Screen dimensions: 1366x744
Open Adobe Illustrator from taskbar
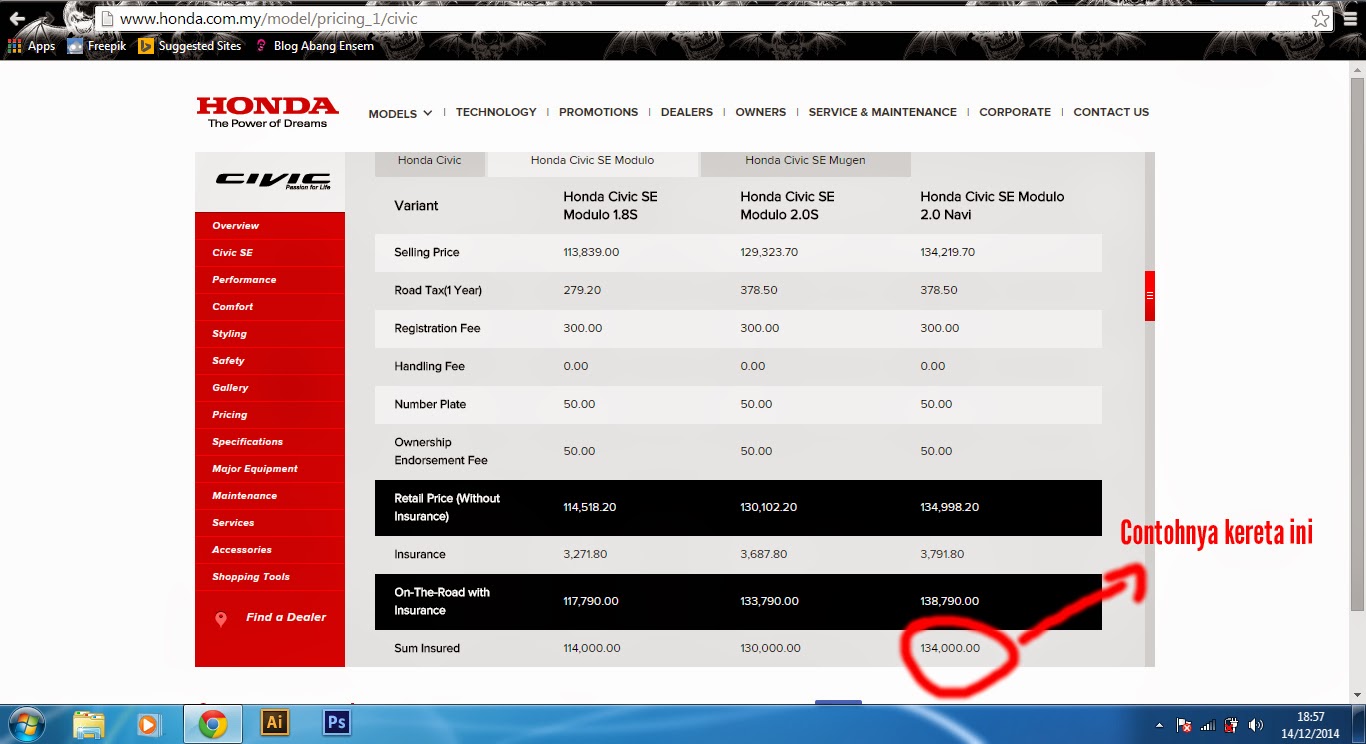[274, 722]
